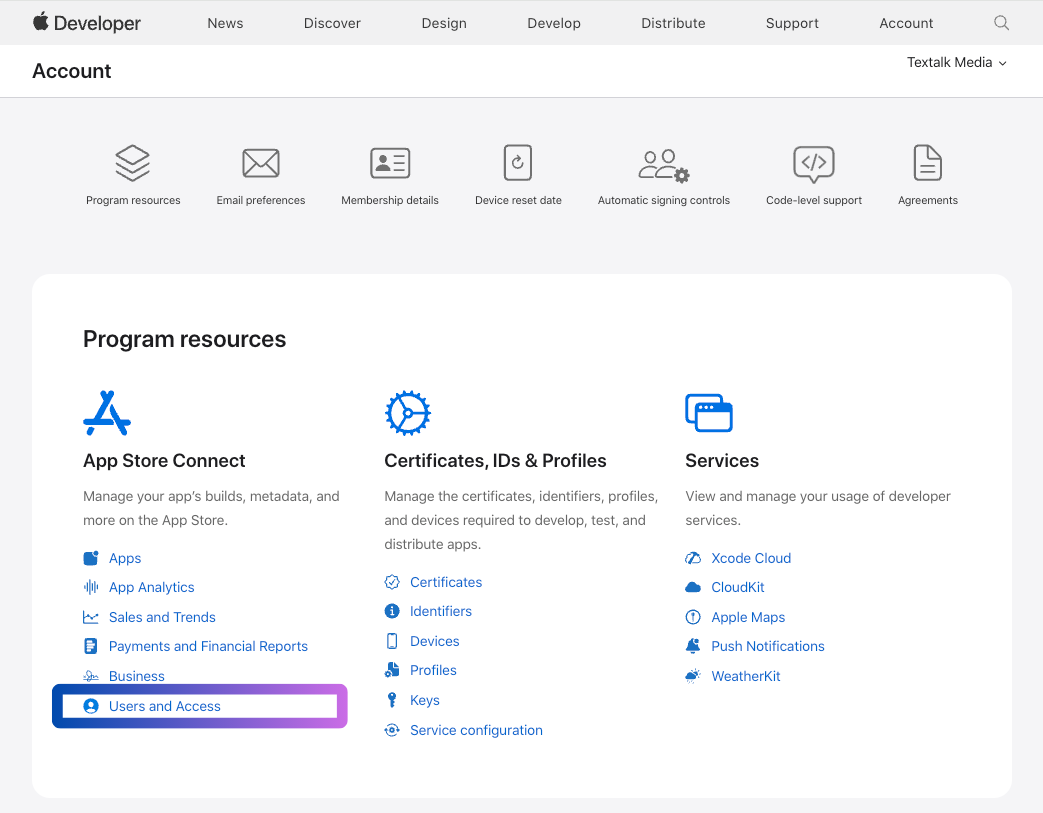Click the App Store Connect logo icon
Image resolution: width=1043 pixels, height=813 pixels.
coord(107,413)
